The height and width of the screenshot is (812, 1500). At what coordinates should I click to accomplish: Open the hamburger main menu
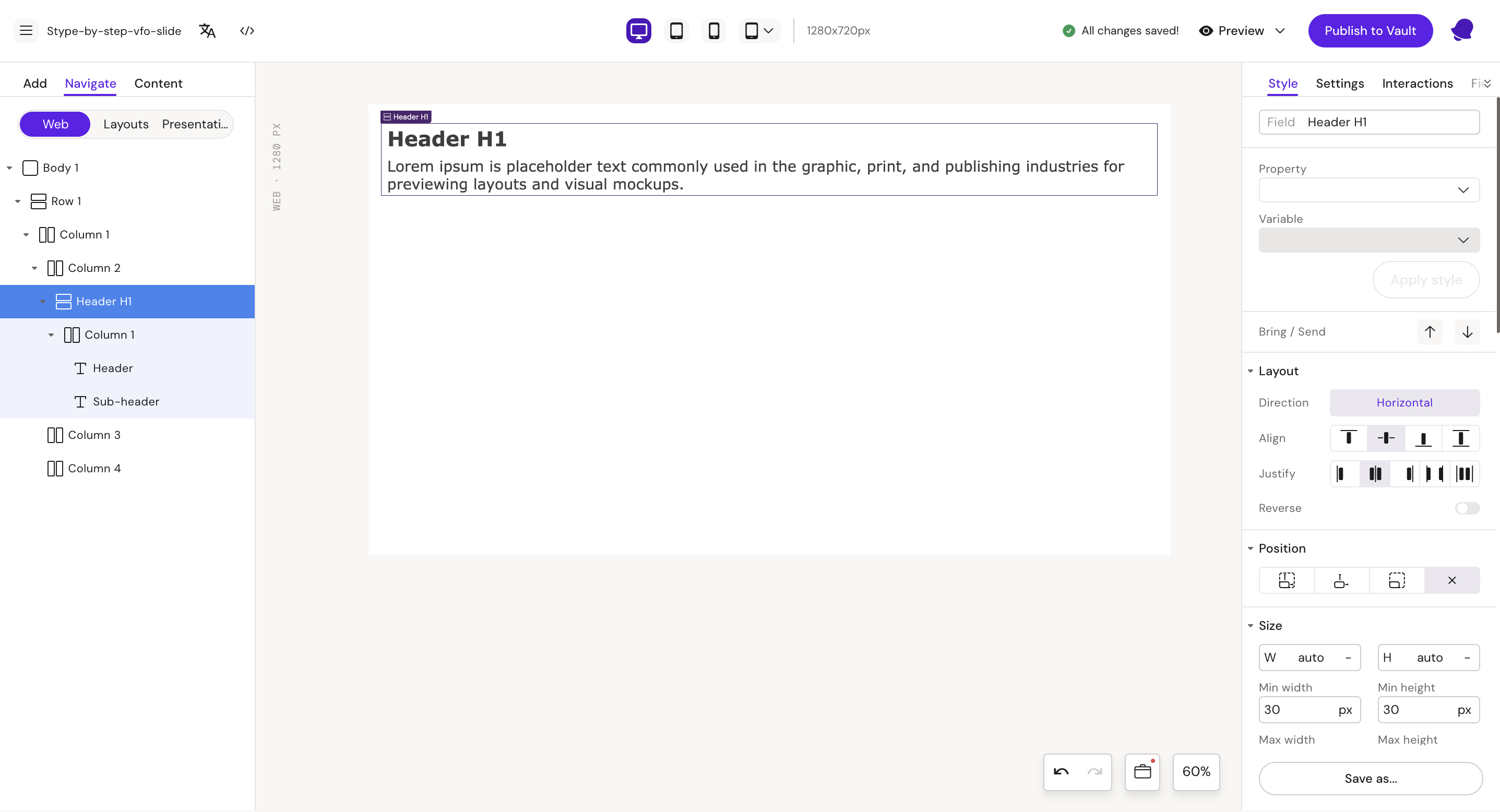coord(26,30)
